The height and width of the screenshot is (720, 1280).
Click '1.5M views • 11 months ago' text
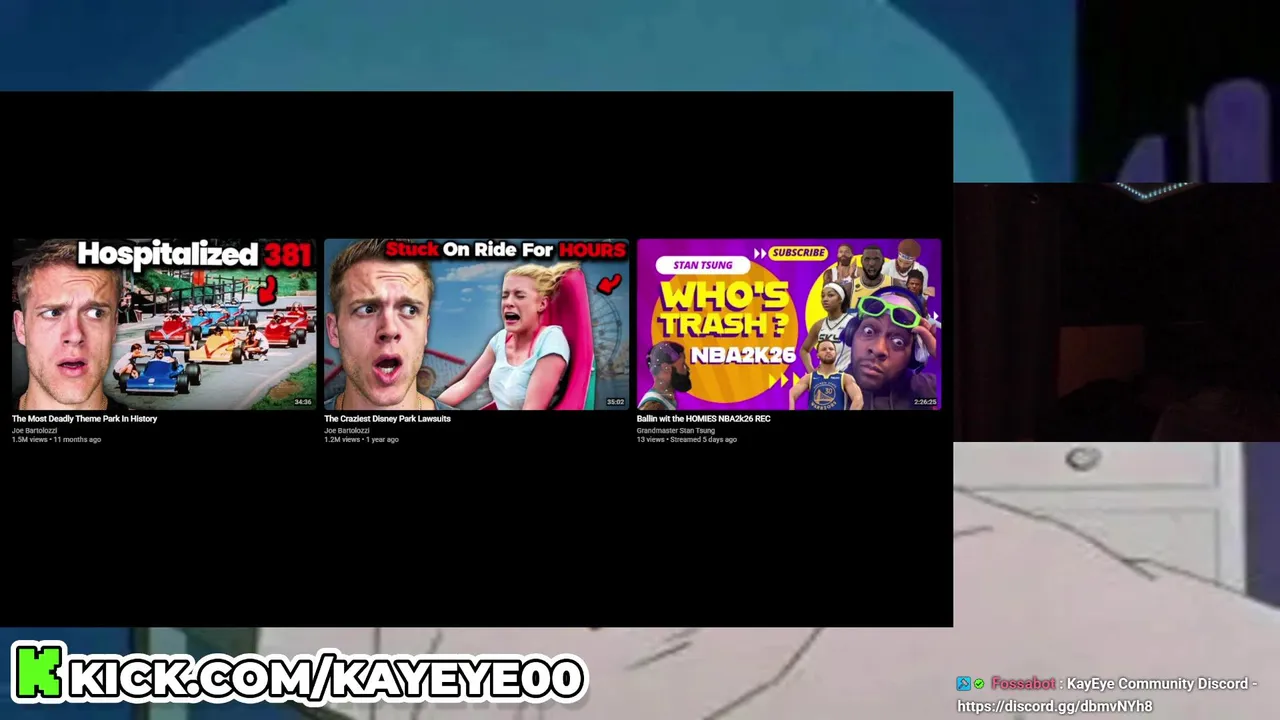click(56, 440)
